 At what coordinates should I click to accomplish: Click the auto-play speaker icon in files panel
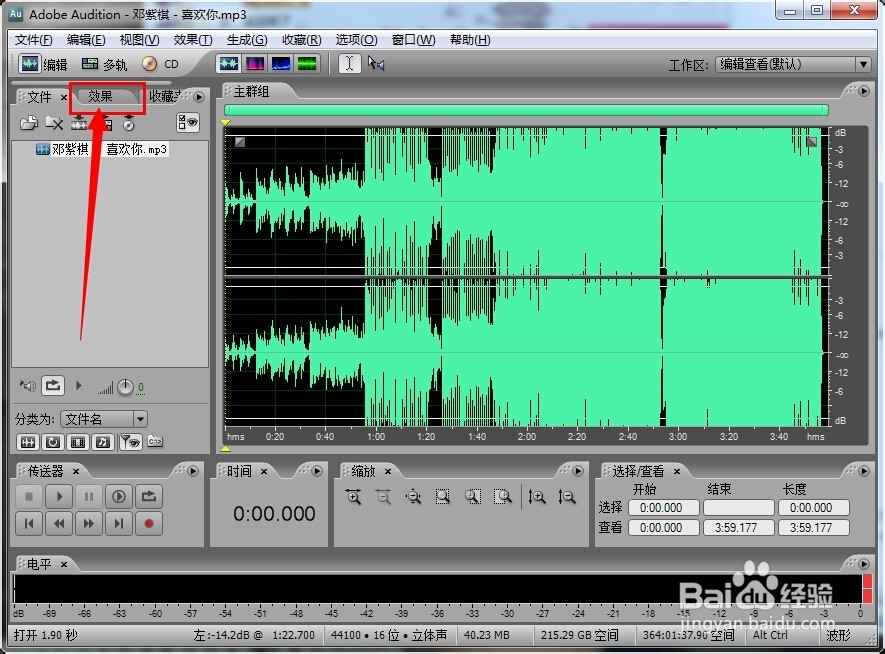pos(28,386)
